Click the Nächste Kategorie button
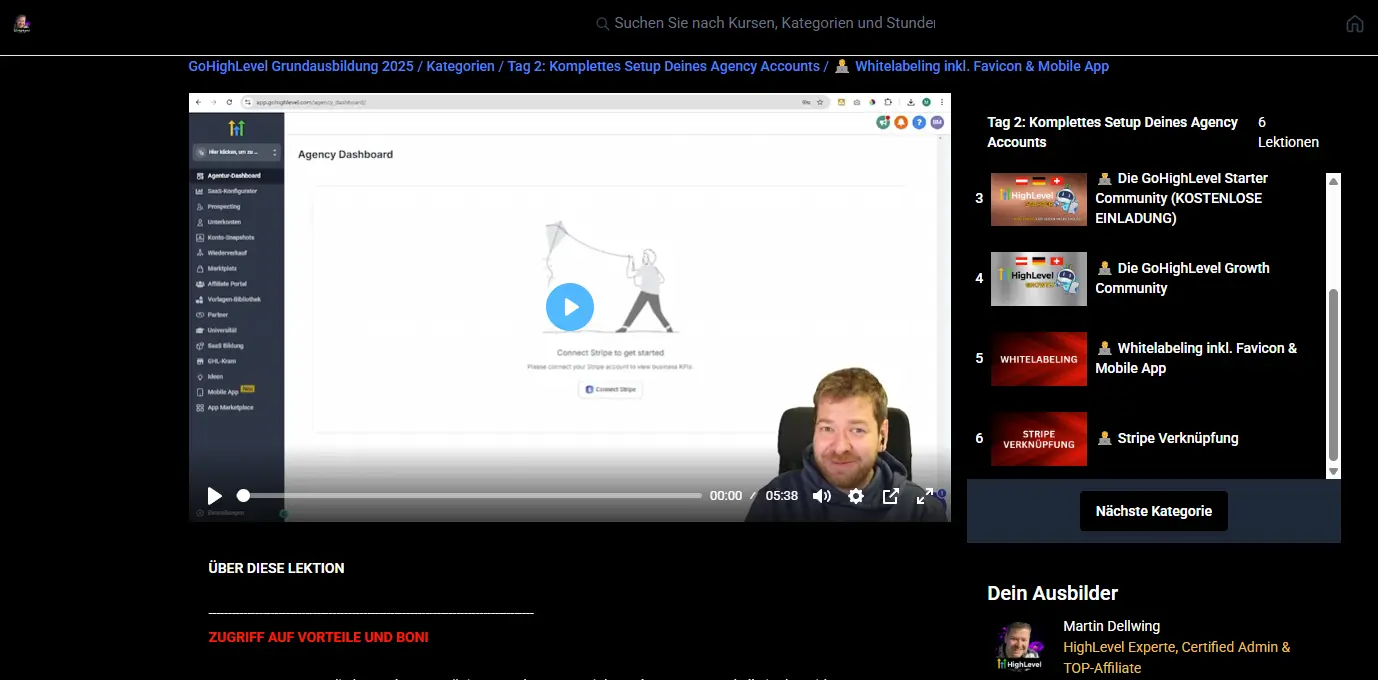1378x680 pixels. tap(1154, 511)
